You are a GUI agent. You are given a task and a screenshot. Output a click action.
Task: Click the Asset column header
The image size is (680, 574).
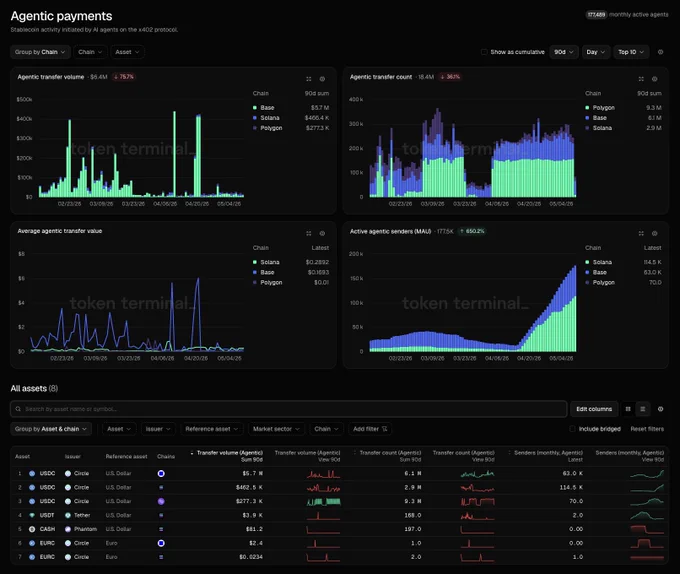click(22, 457)
